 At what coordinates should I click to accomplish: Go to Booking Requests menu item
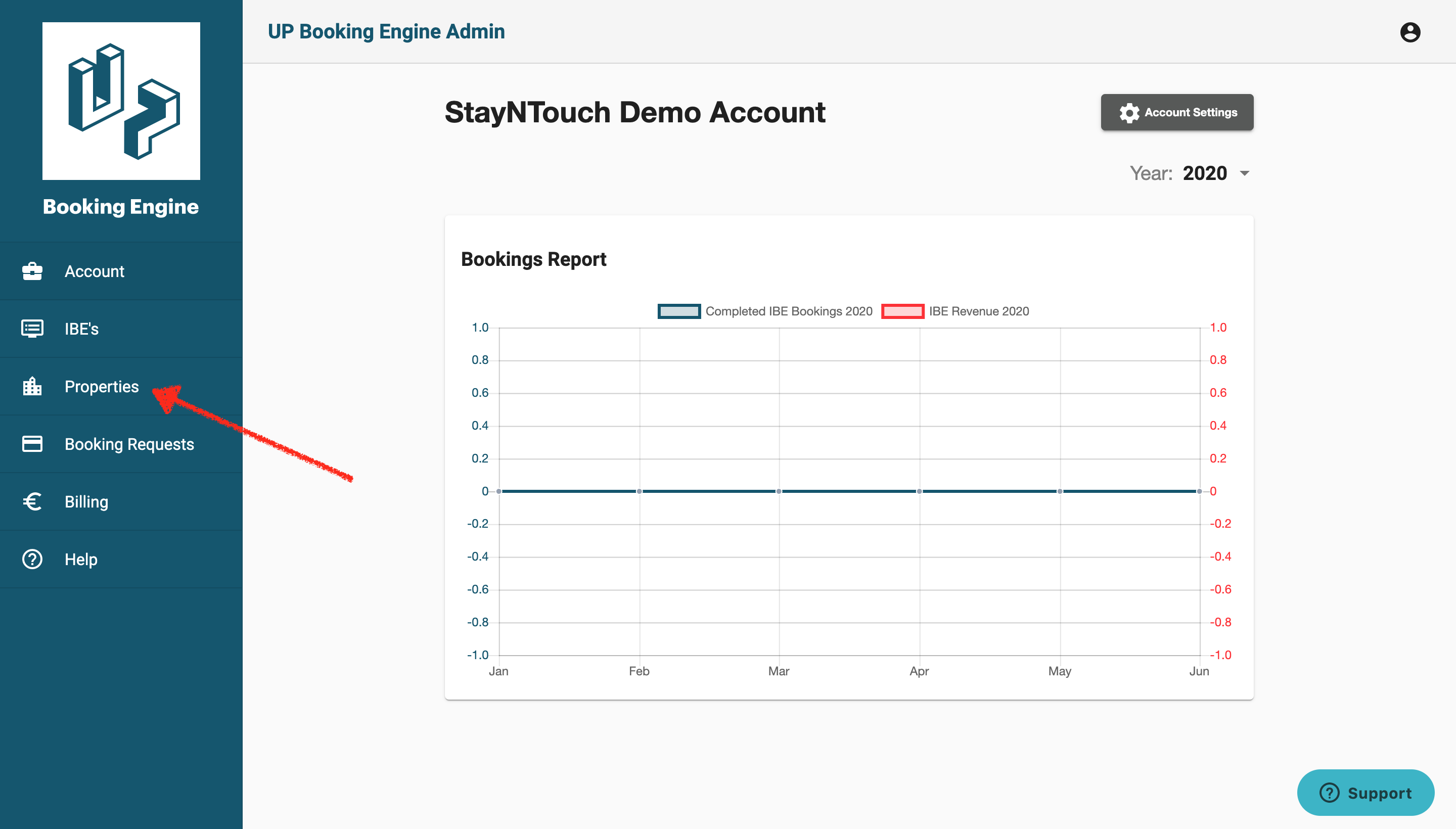click(129, 443)
